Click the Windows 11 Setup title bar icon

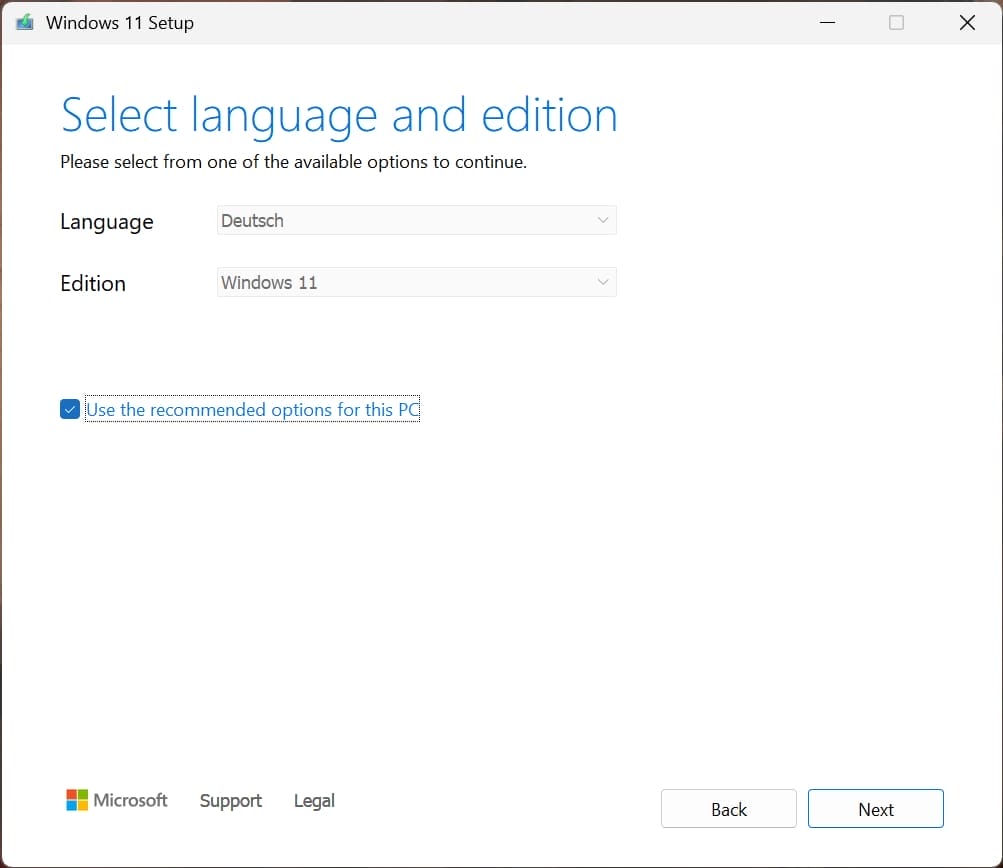tap(23, 22)
